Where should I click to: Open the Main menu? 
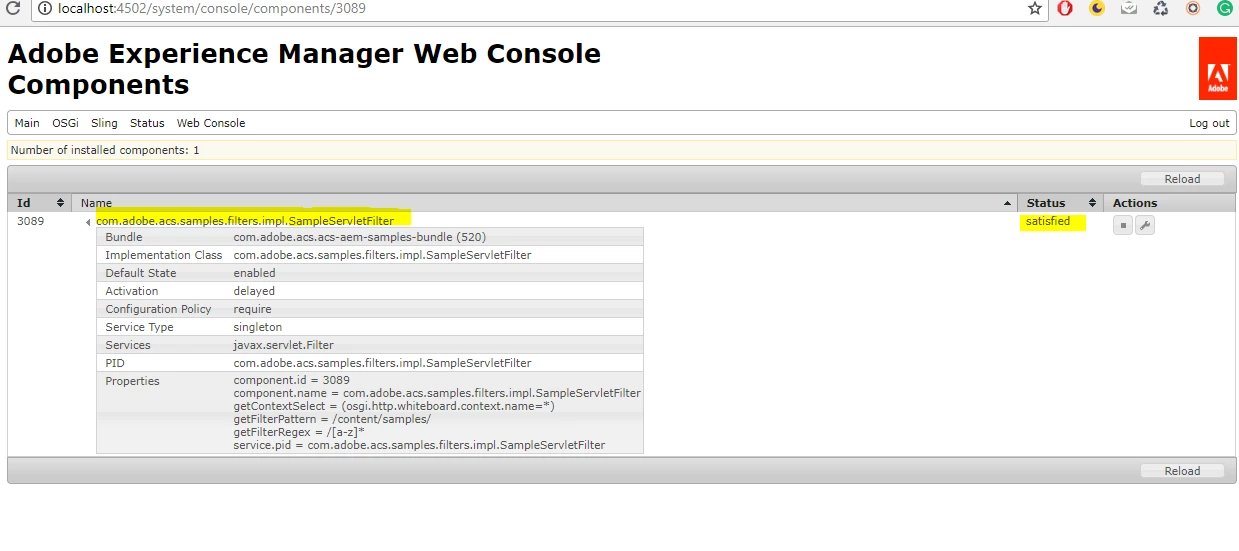(x=27, y=123)
